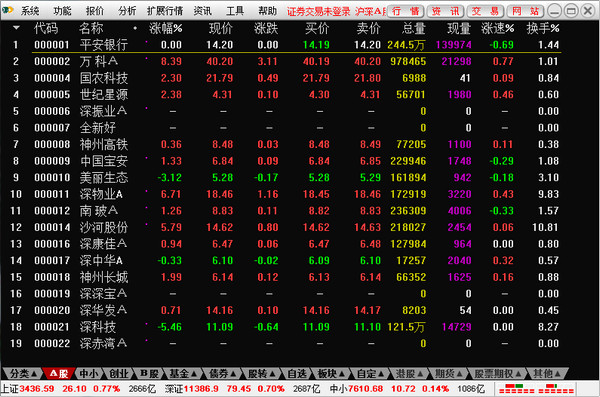Expand the 板块 tab menu
Viewport: 600px width, 397px height.
coord(331,373)
